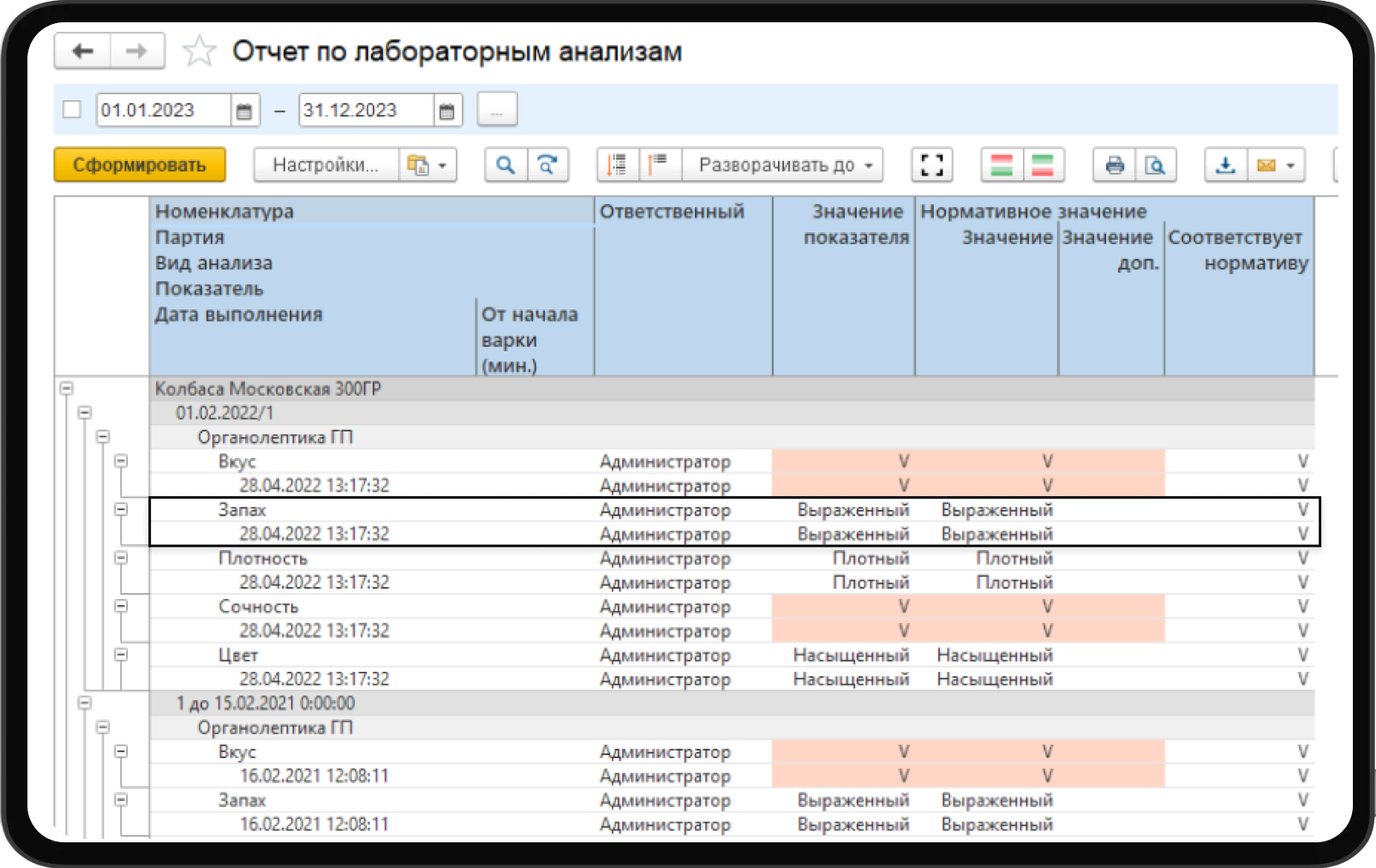1376x868 pixels.
Task: Toggle full screen mode for the report
Action: tap(932, 165)
